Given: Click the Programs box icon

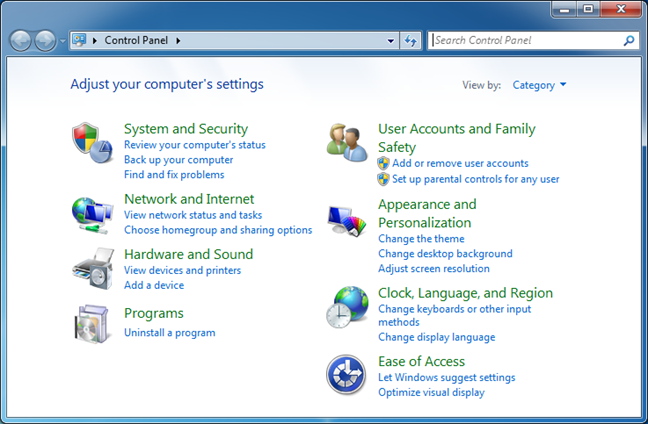Looking at the screenshot, I should pos(93,323).
